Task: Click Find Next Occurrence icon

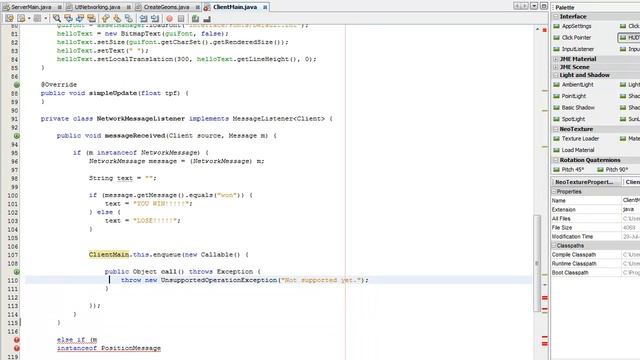Action: pyautogui.click(x=80, y=18)
